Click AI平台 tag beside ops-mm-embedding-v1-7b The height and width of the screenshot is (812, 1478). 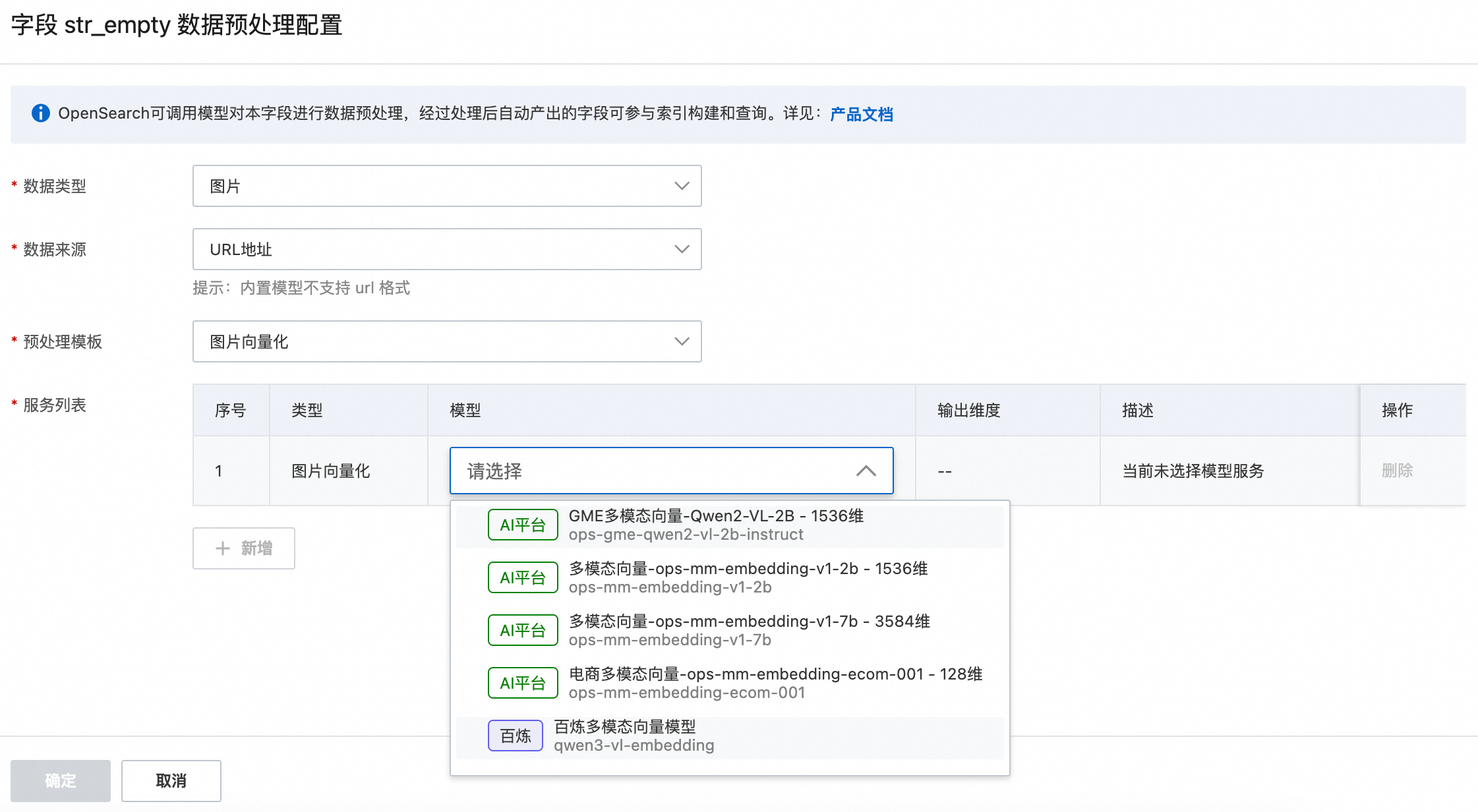point(523,630)
